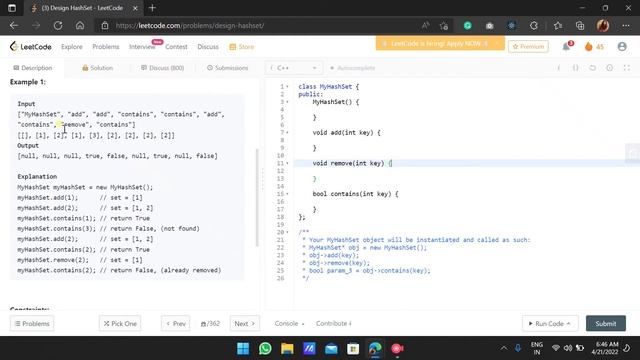This screenshot has height=360, width=640.
Task: Open Edge settings ellipsis menu
Action: point(626,25)
